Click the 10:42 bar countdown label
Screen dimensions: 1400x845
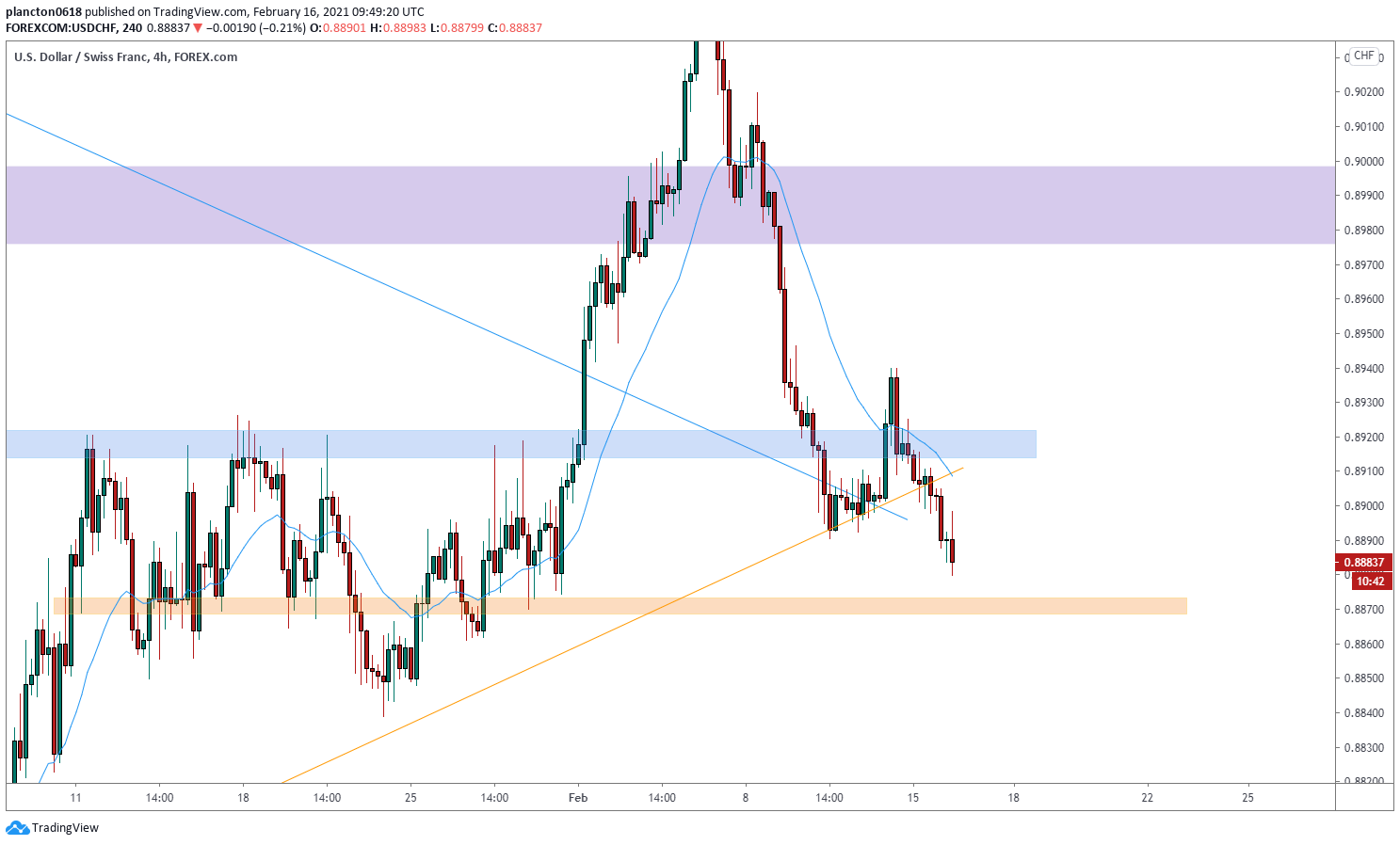point(1371,582)
